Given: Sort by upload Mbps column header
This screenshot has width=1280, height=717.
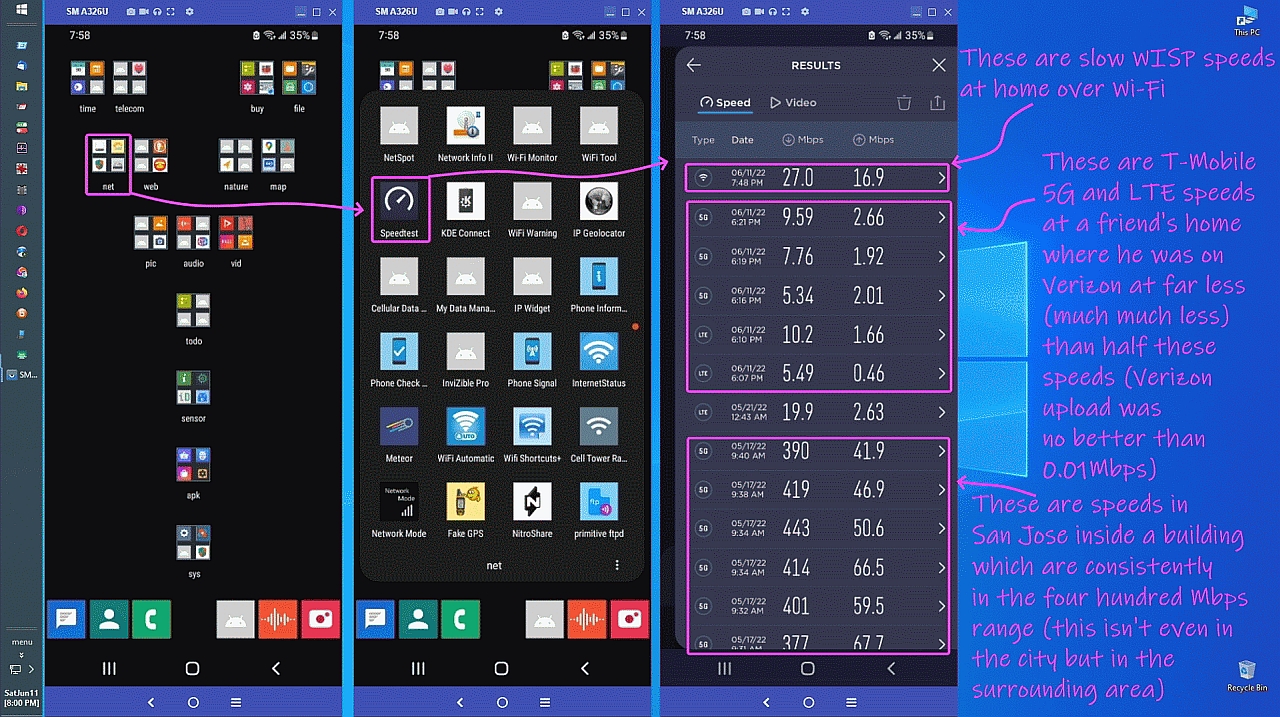Looking at the screenshot, I should click(873, 140).
